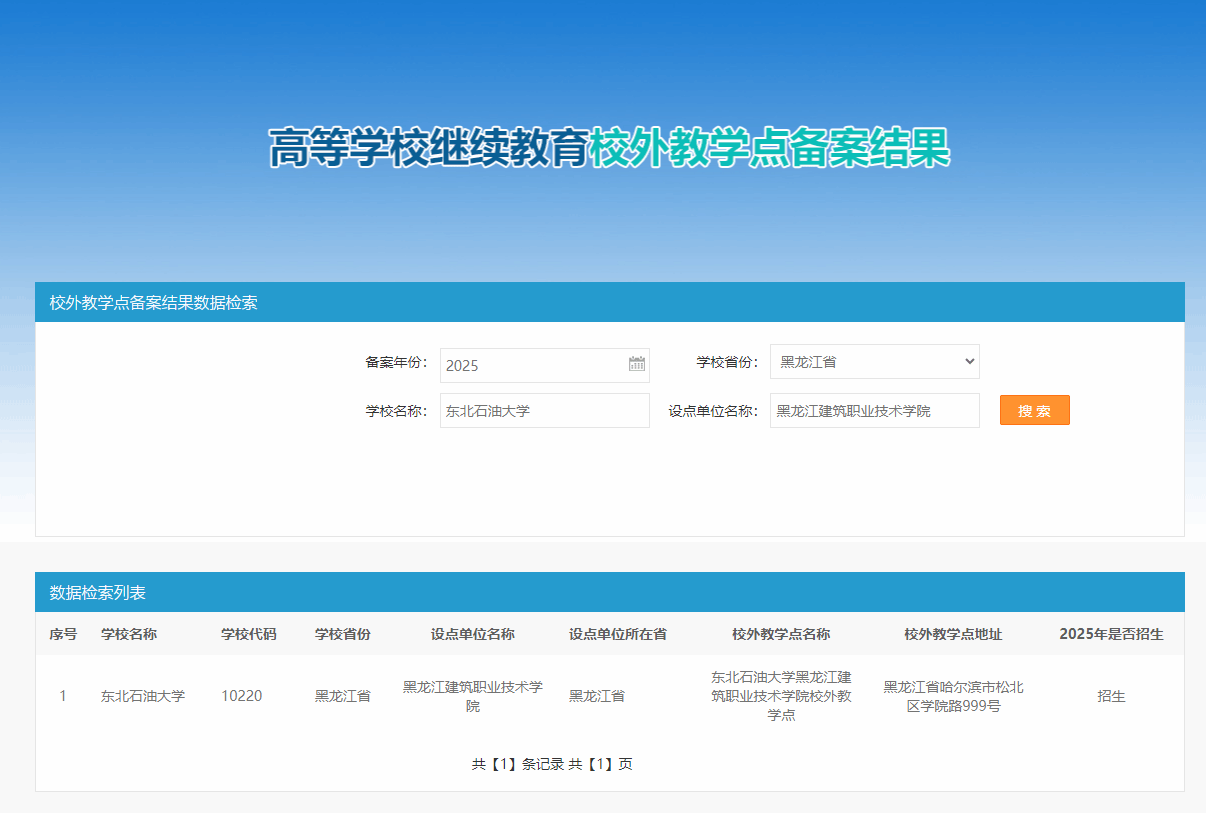The width and height of the screenshot is (1206, 813).
Task: Click the 备案年份 label
Action: [396, 362]
